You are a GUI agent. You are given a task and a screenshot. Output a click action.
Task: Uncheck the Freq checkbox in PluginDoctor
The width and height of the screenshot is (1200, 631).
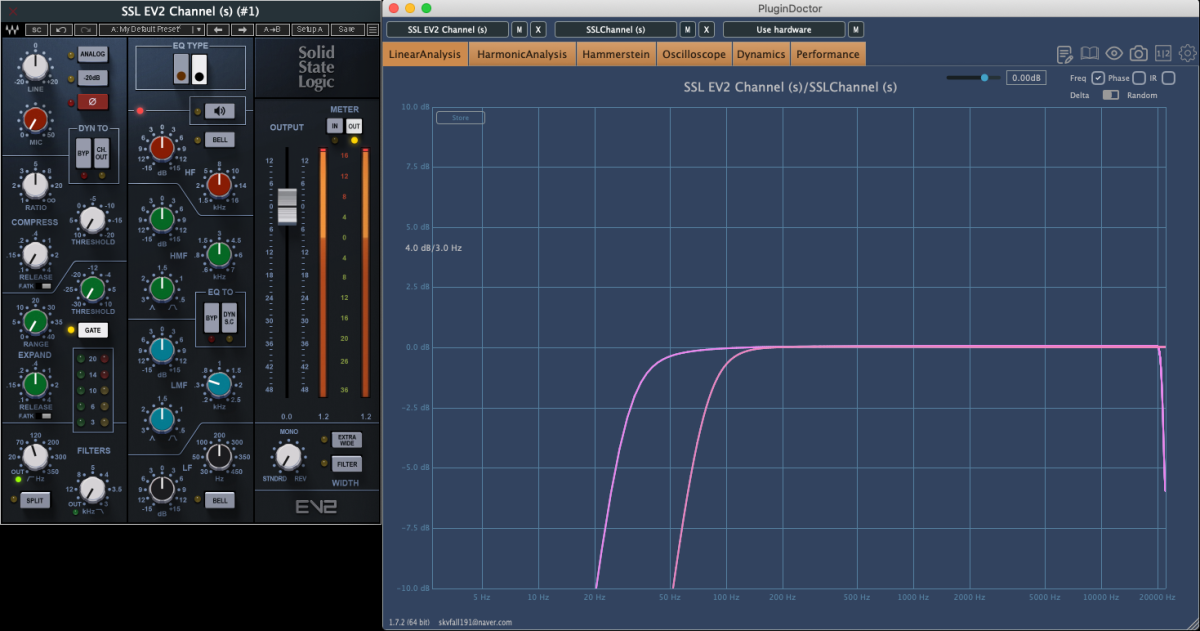coord(1098,78)
